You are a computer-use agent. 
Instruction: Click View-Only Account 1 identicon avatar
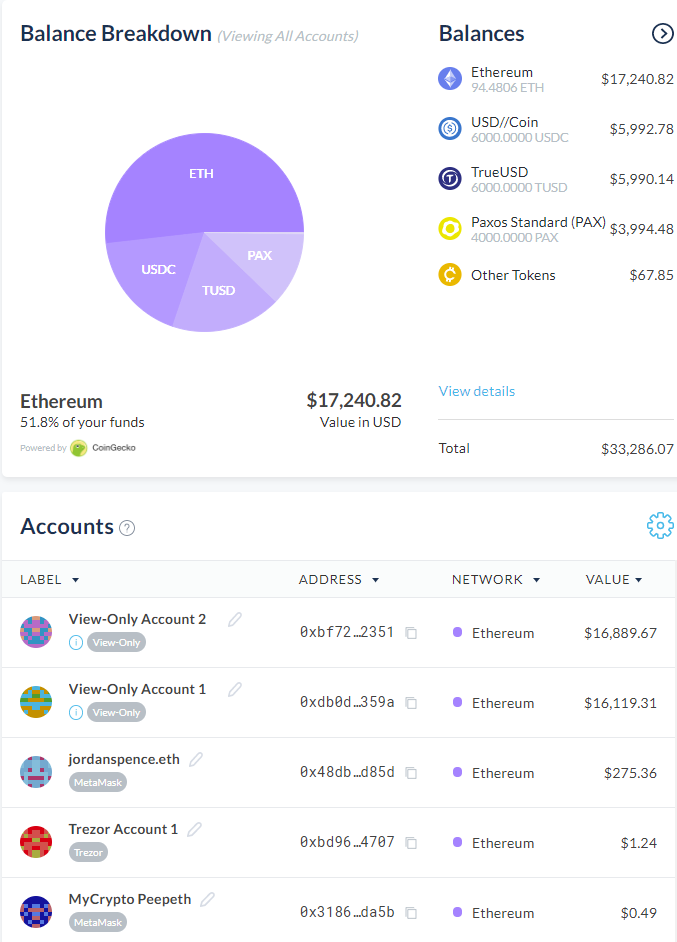[x=36, y=702]
